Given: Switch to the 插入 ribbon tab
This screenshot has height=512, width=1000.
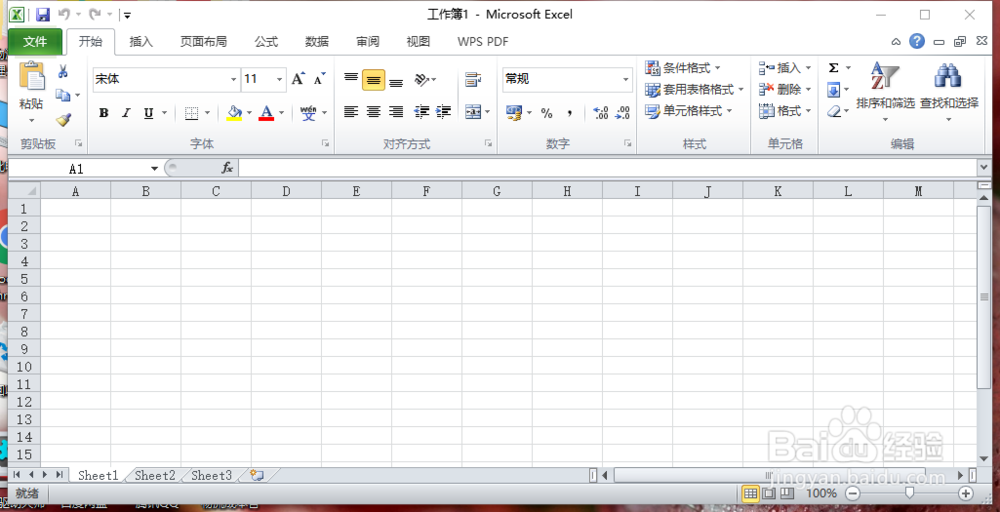Looking at the screenshot, I should click(x=141, y=41).
